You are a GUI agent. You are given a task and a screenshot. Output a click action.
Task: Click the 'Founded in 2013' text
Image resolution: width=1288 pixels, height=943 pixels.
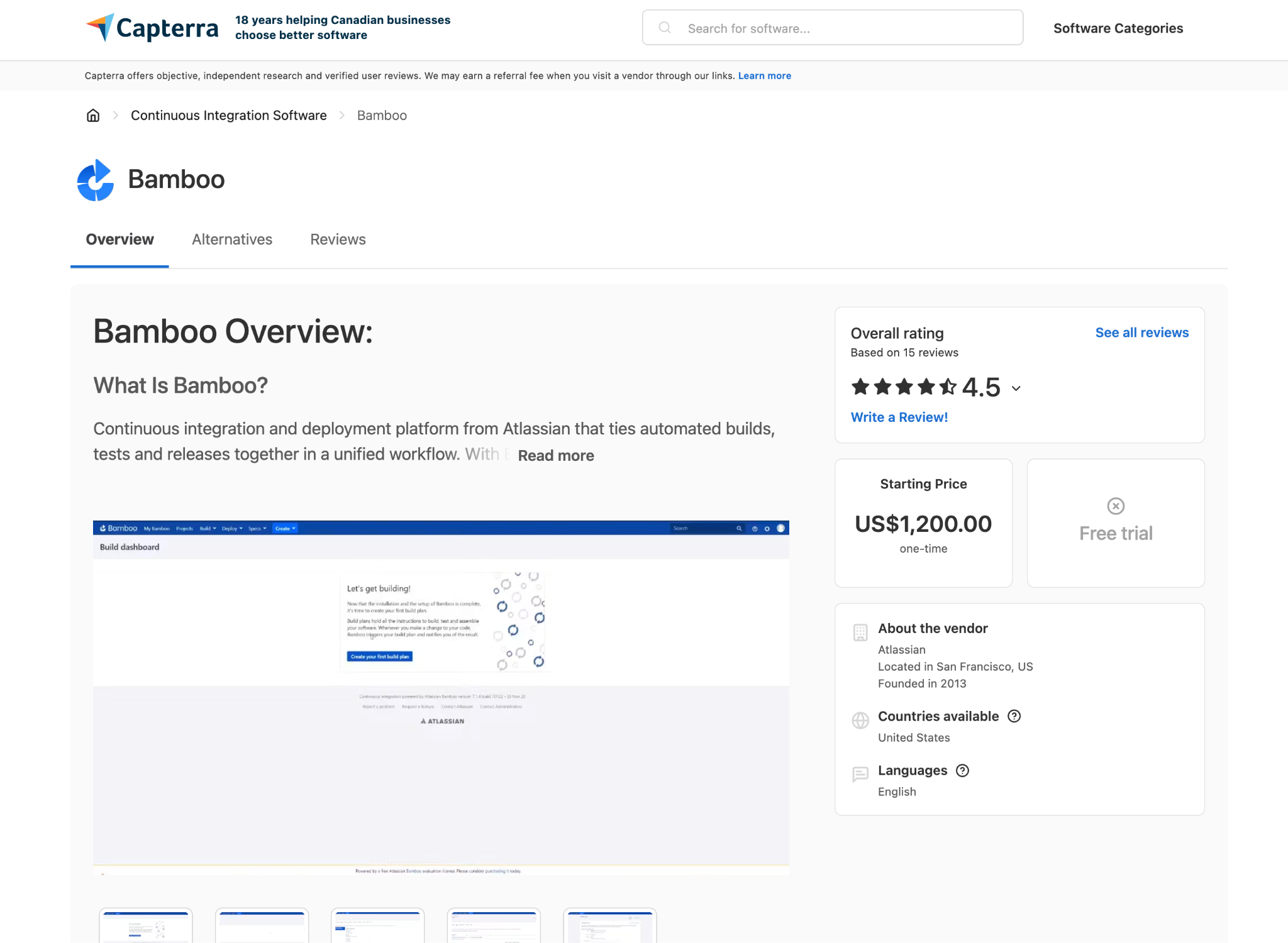pyautogui.click(x=922, y=683)
